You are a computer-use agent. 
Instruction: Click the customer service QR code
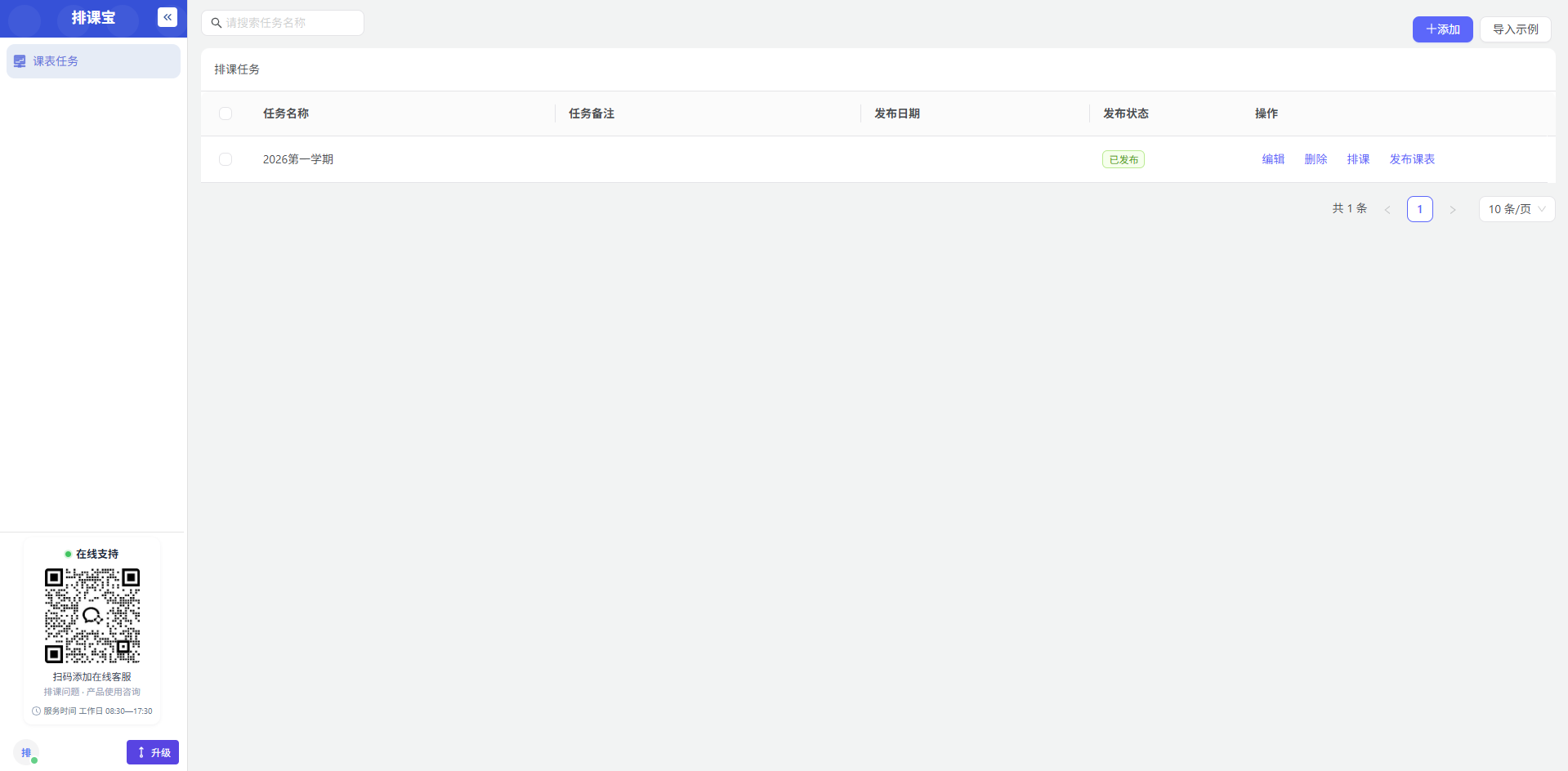[x=92, y=616]
